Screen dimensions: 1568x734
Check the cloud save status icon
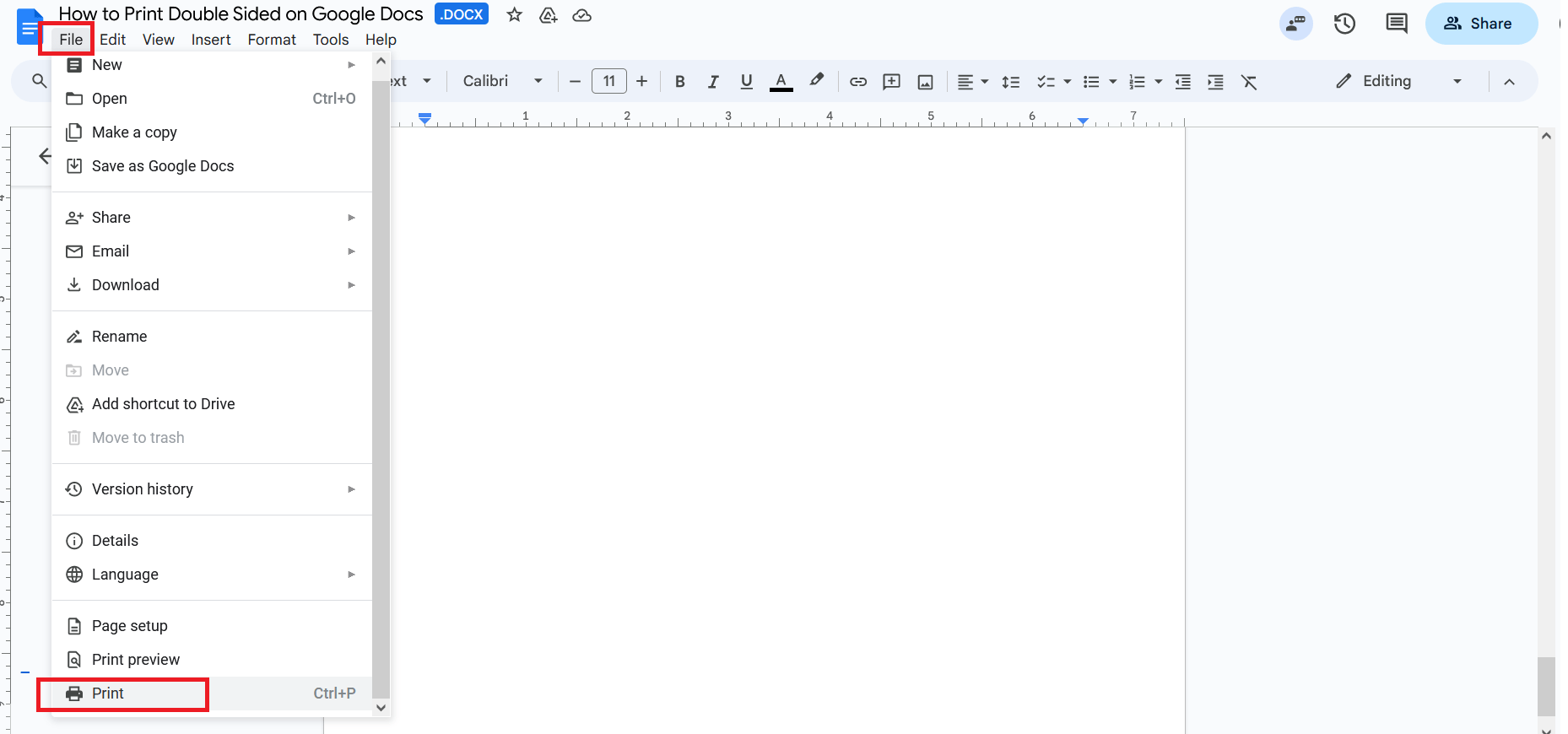click(x=582, y=15)
